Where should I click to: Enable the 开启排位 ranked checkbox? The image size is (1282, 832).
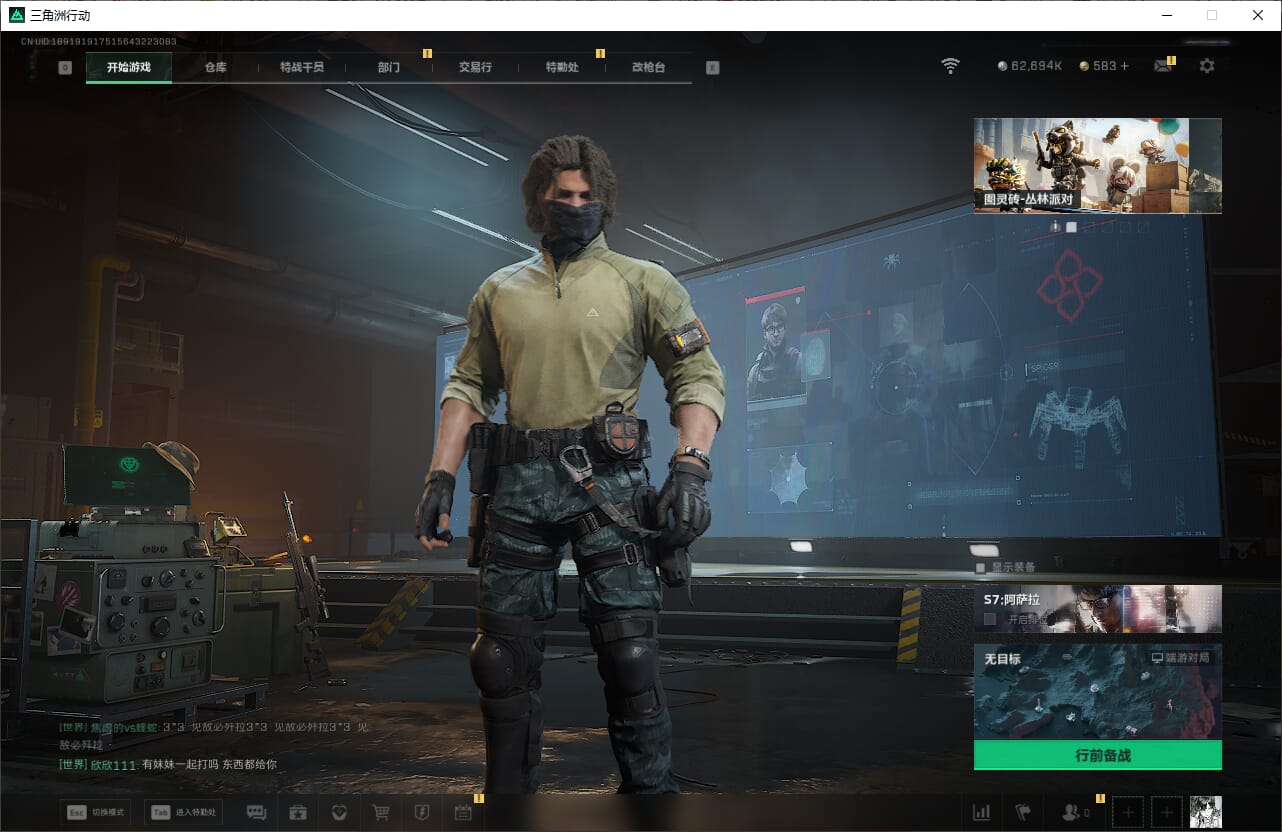point(990,619)
